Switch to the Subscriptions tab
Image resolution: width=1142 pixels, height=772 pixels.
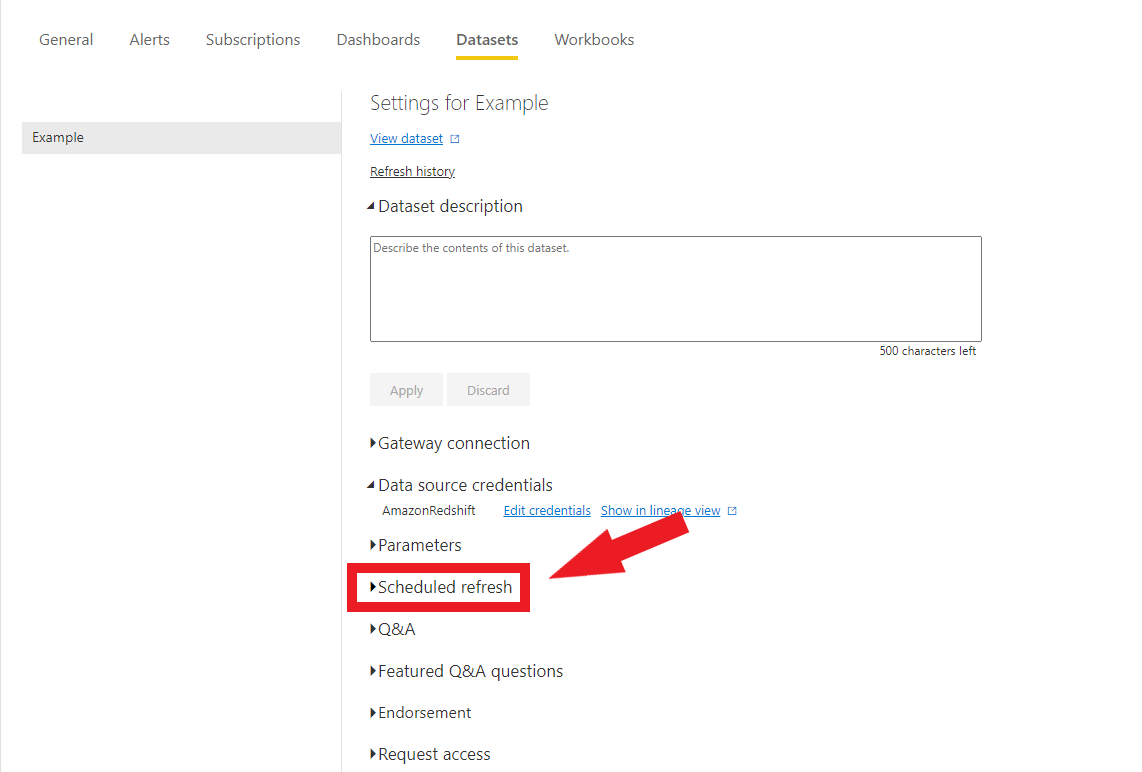click(x=253, y=40)
